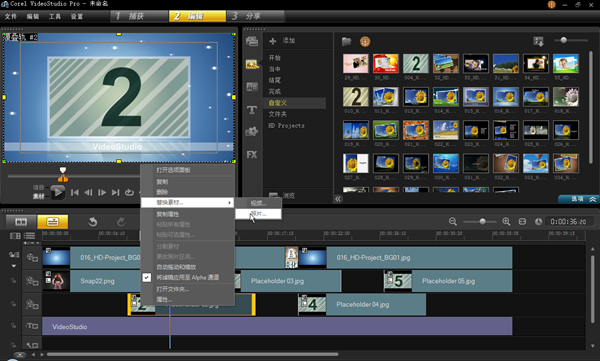Viewport: 600px width, 361px height.
Task: Click the Add (添加) folder button
Action: [282, 41]
